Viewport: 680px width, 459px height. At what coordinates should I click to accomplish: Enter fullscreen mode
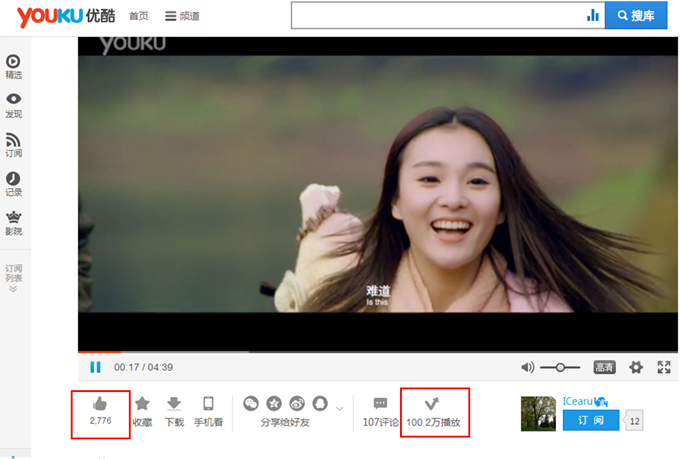pyautogui.click(x=664, y=367)
